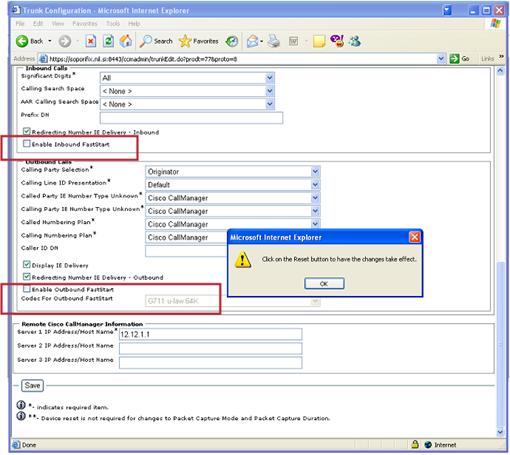
Task: Refresh the page with green arrows icon
Action: [x=108, y=41]
